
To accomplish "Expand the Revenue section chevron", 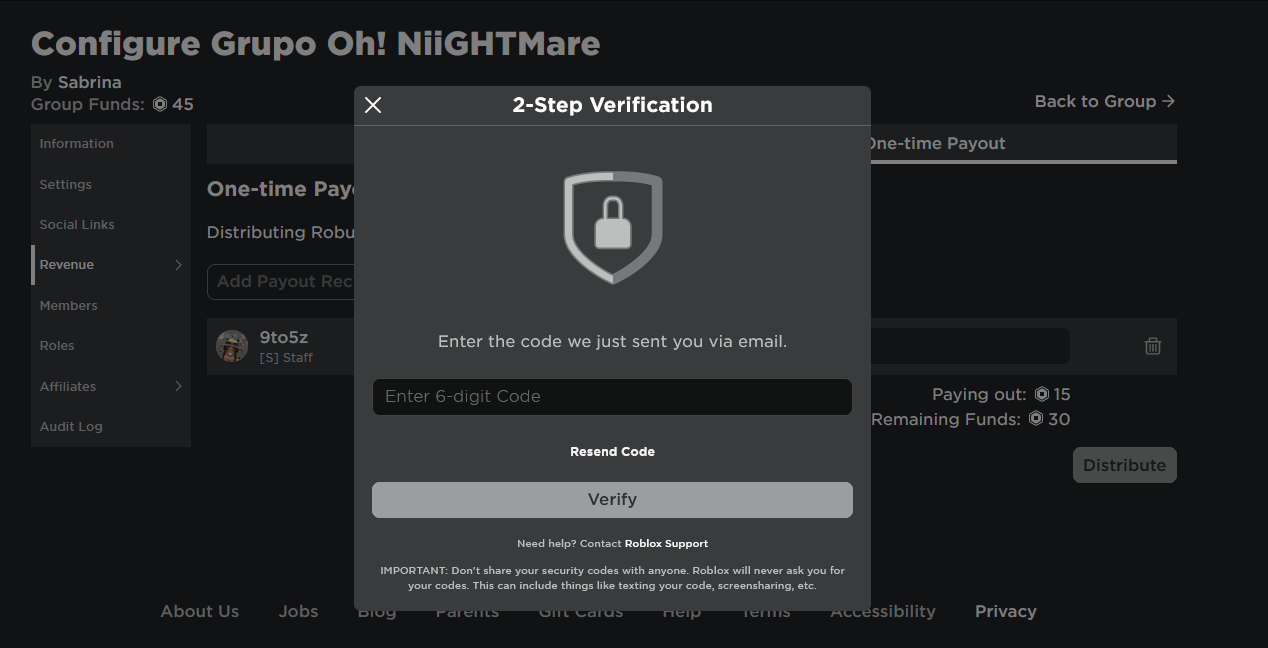I will tap(178, 264).
